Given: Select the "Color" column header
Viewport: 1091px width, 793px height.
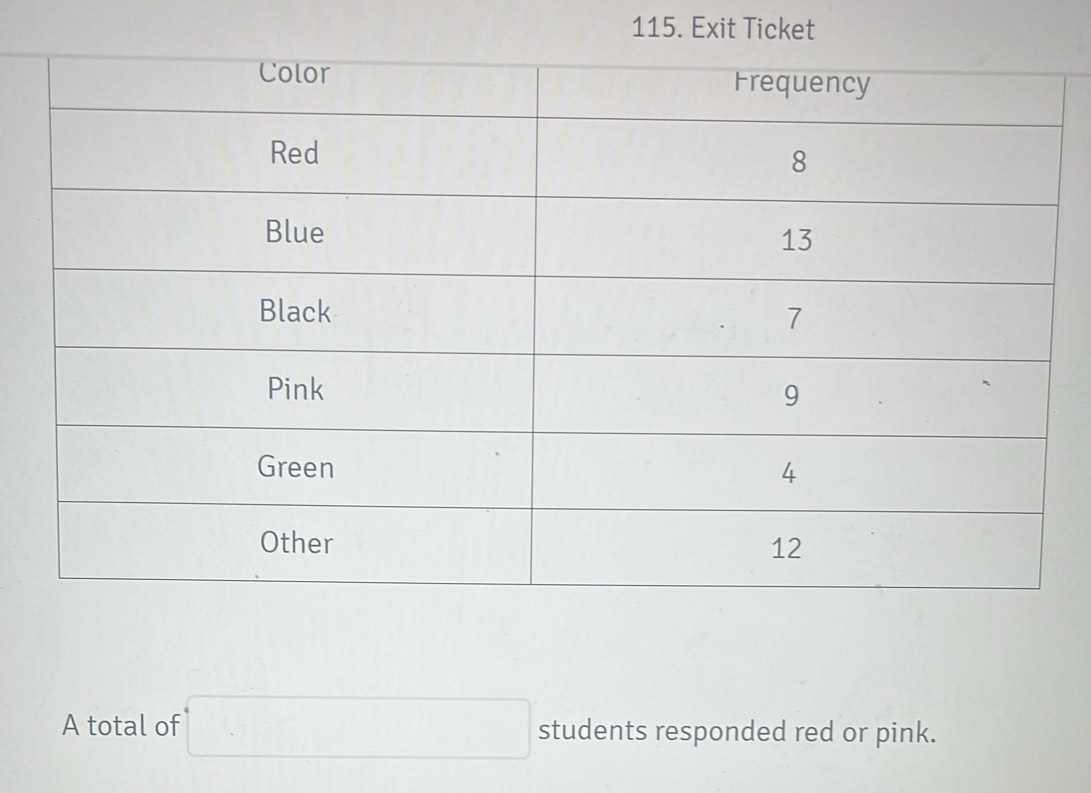Looking at the screenshot, I should coord(294,73).
